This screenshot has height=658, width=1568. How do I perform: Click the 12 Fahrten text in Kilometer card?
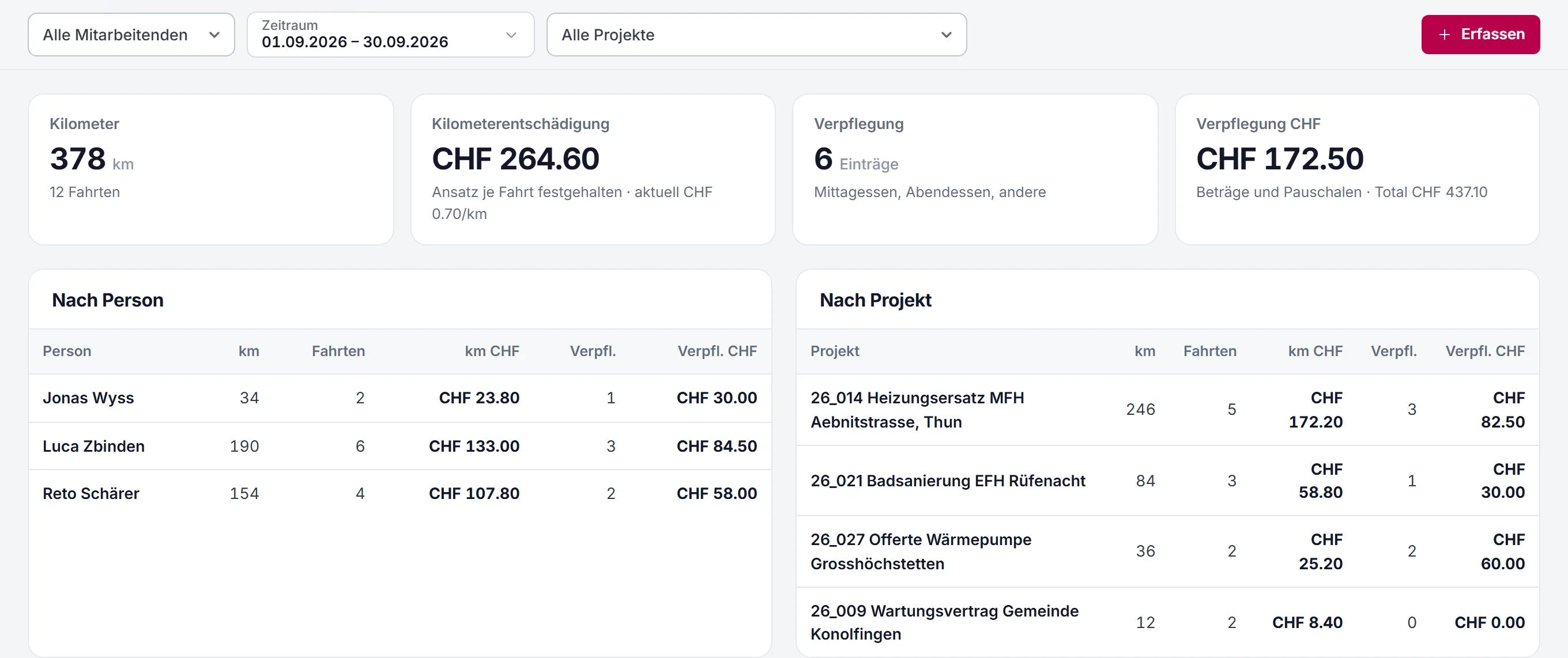point(85,192)
